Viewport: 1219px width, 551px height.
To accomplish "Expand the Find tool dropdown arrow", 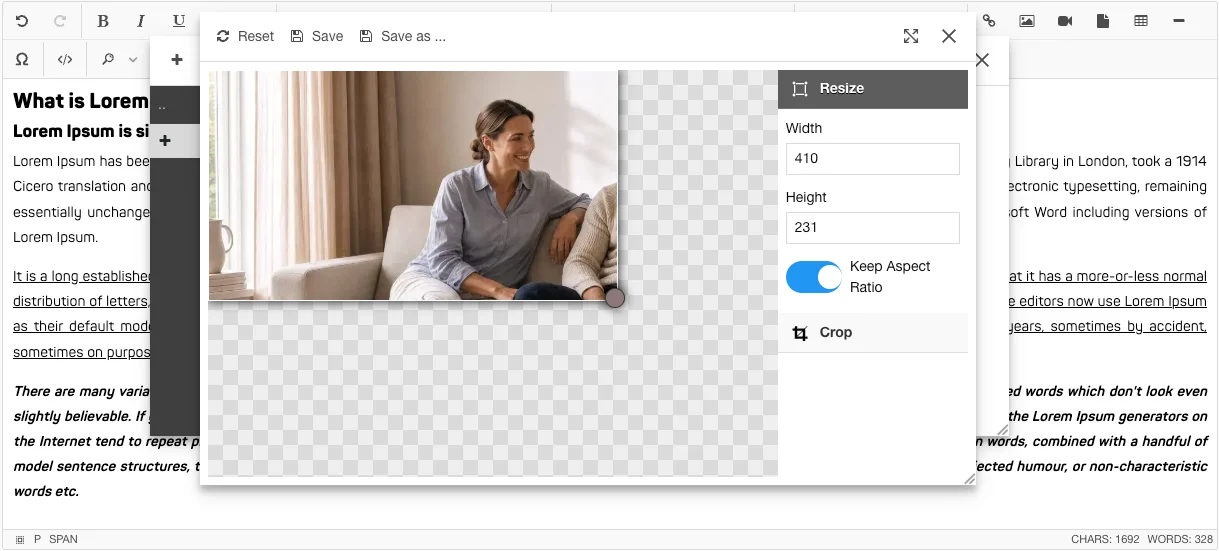I will [133, 60].
